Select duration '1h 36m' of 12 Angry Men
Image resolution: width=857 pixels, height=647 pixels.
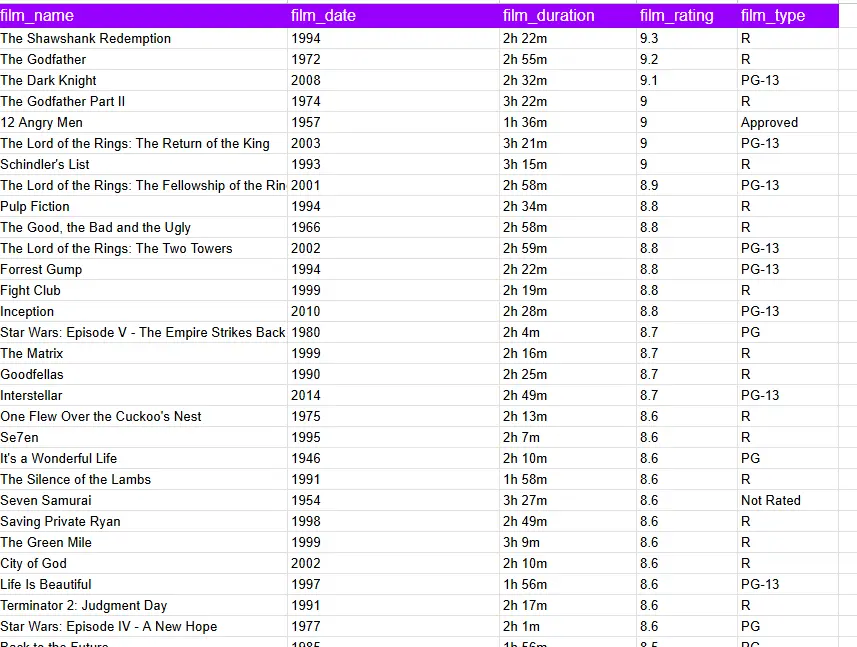(x=568, y=122)
